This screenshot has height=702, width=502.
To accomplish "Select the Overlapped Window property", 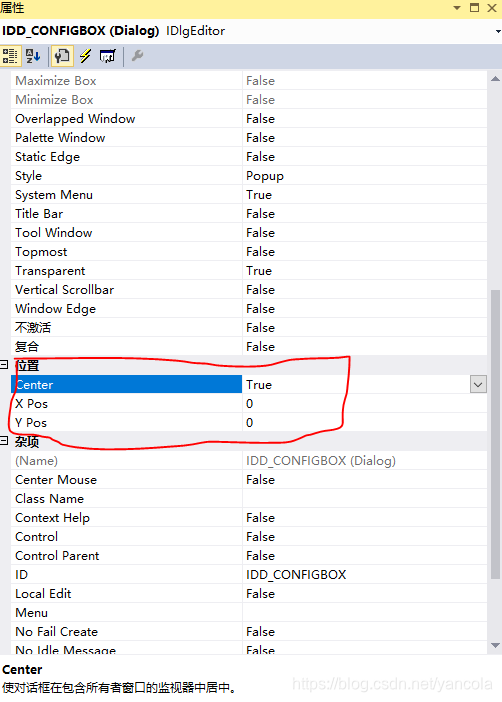I will pyautogui.click(x=126, y=119).
